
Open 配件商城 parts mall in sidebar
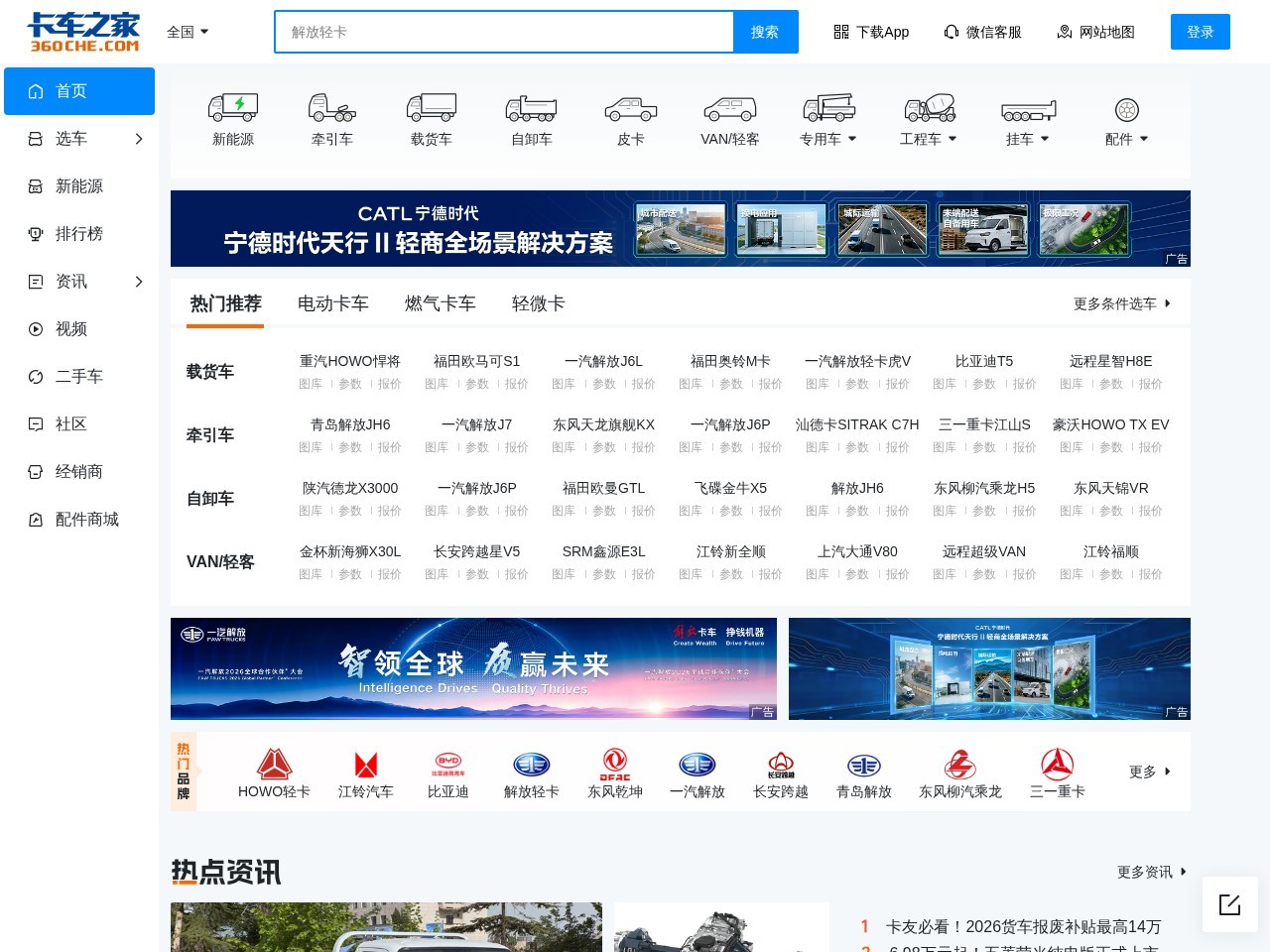tap(79, 520)
